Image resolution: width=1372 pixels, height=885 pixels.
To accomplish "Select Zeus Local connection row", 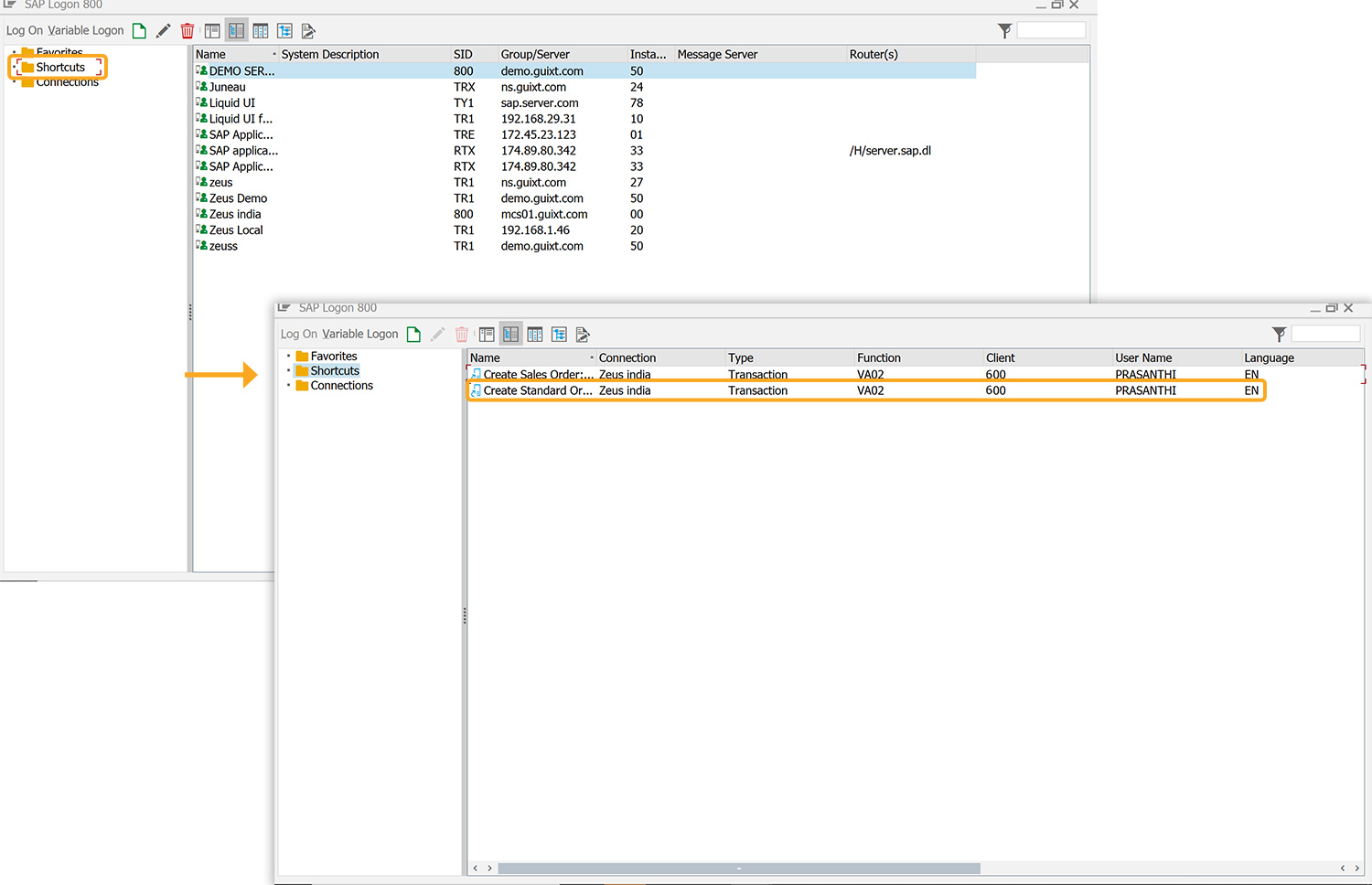I will [x=584, y=230].
